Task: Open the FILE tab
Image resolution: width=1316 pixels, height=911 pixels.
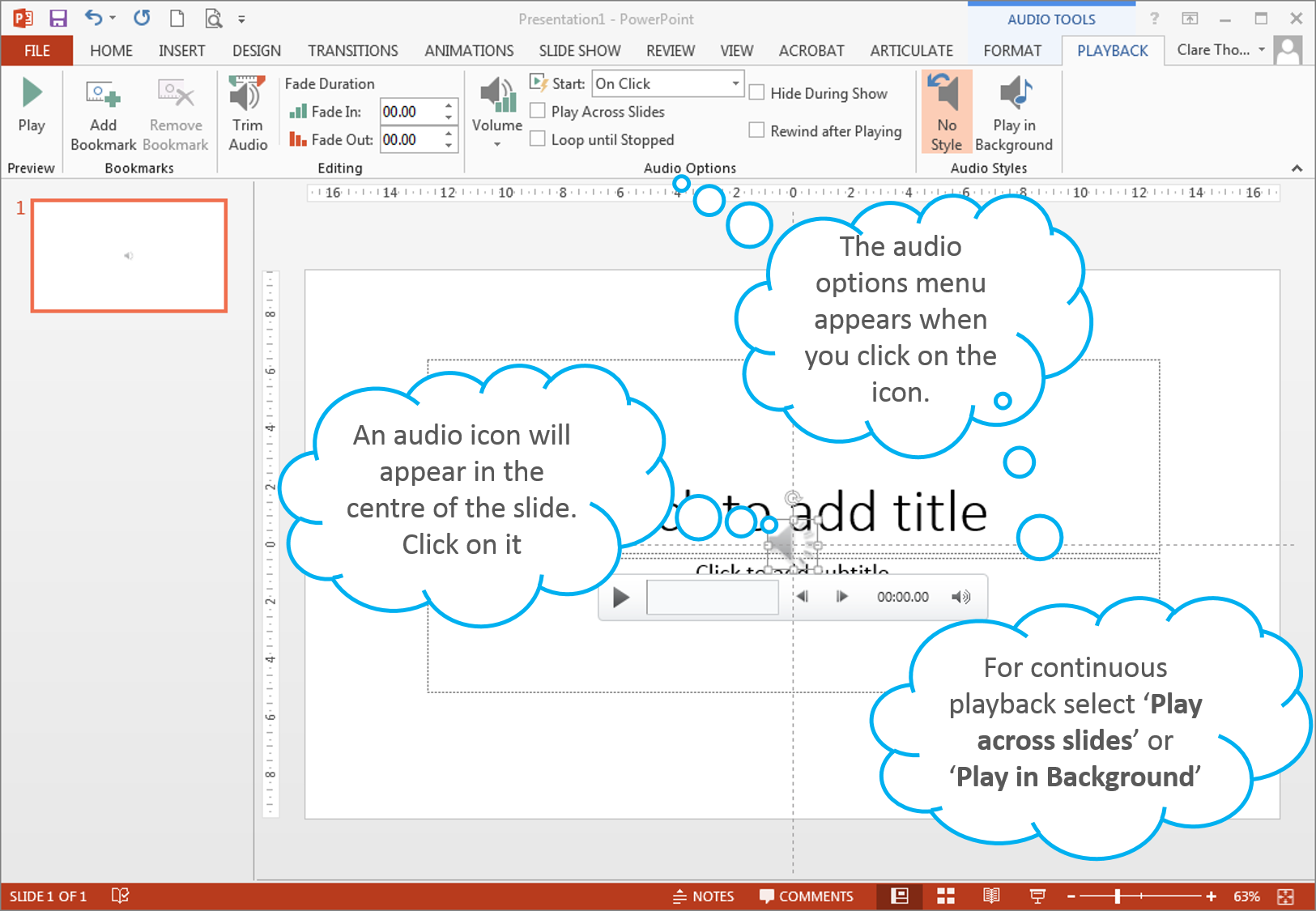Action: [36, 50]
